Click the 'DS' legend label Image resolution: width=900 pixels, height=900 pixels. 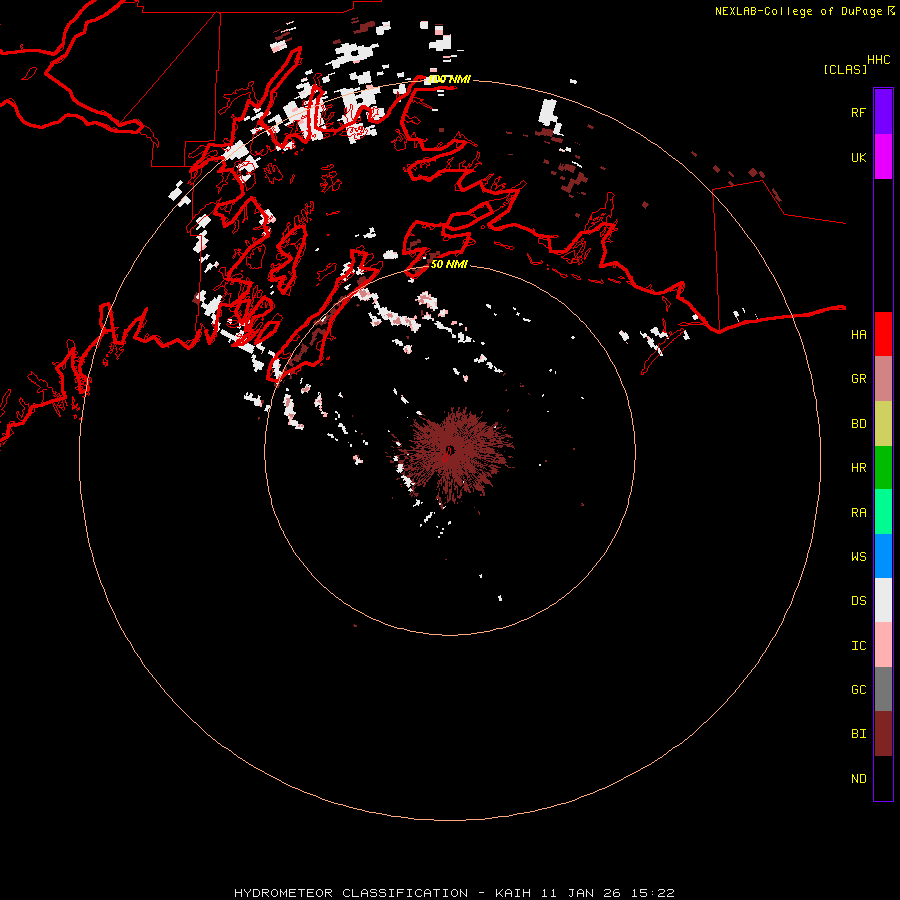(858, 601)
